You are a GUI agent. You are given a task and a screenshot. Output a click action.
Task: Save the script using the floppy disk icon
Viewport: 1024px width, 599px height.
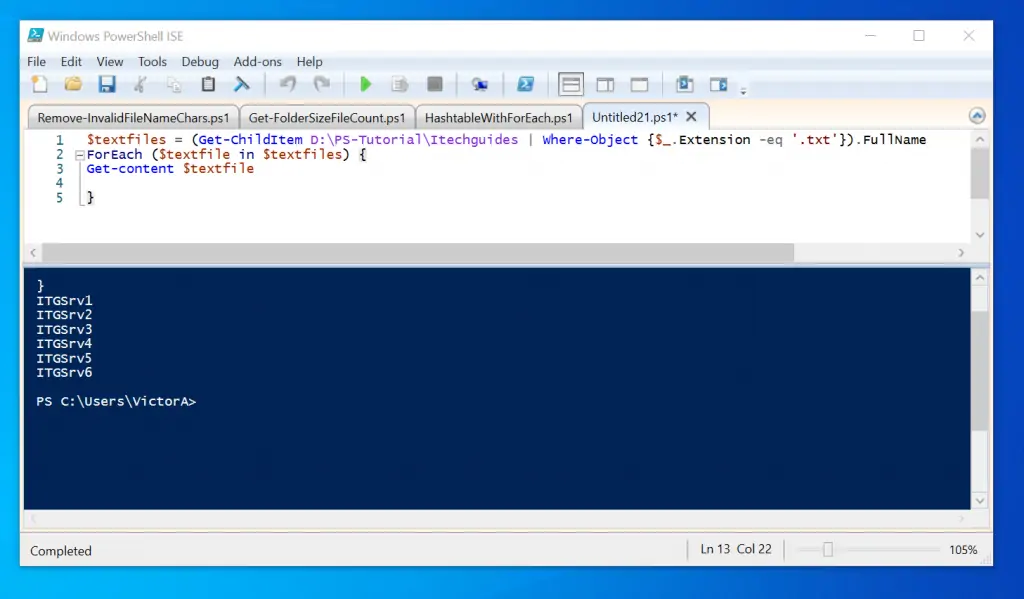(x=106, y=85)
